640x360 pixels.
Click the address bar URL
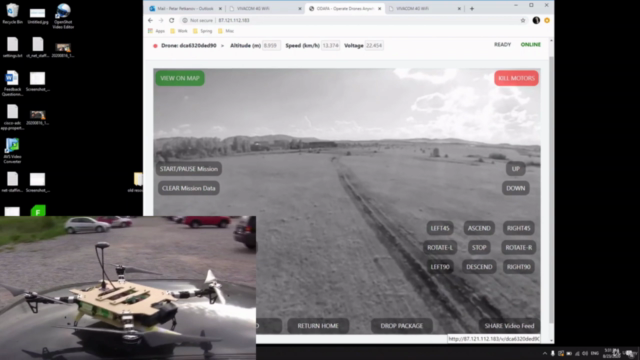234,20
